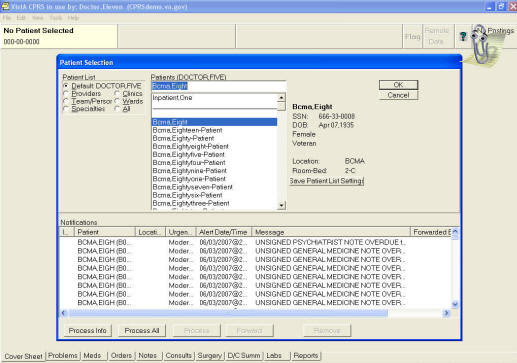Select Bcma,Eightynine-Patient in the list
This screenshot has height=363, width=517.
point(214,171)
